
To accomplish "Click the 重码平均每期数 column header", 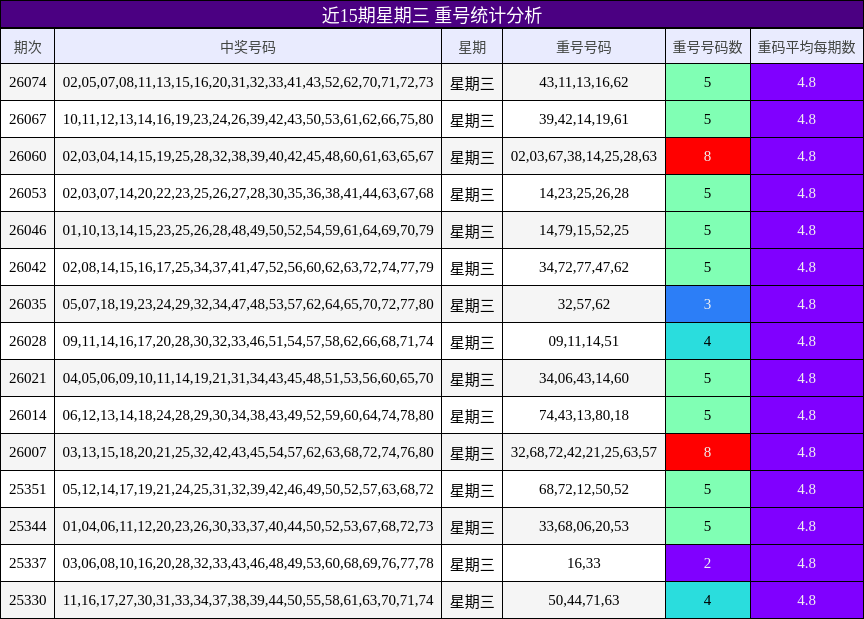I will point(807,46).
